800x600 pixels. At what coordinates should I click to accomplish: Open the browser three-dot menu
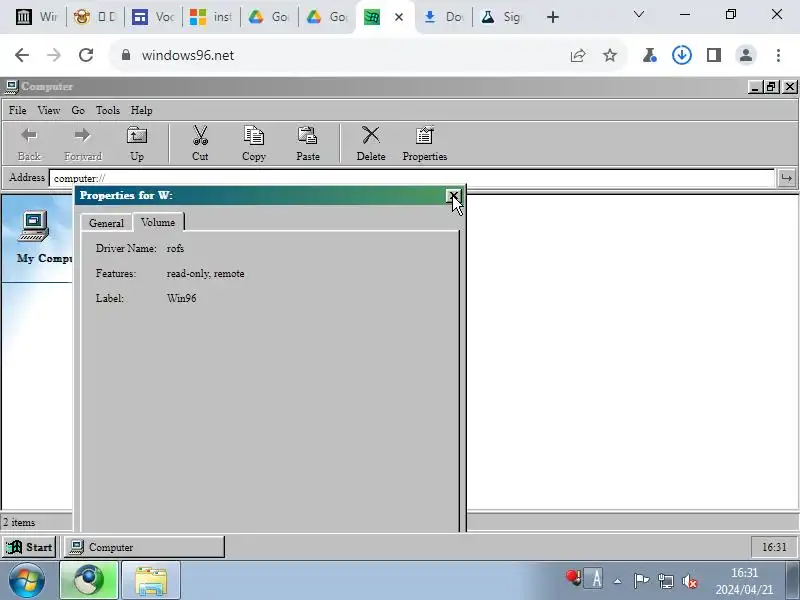click(x=778, y=55)
